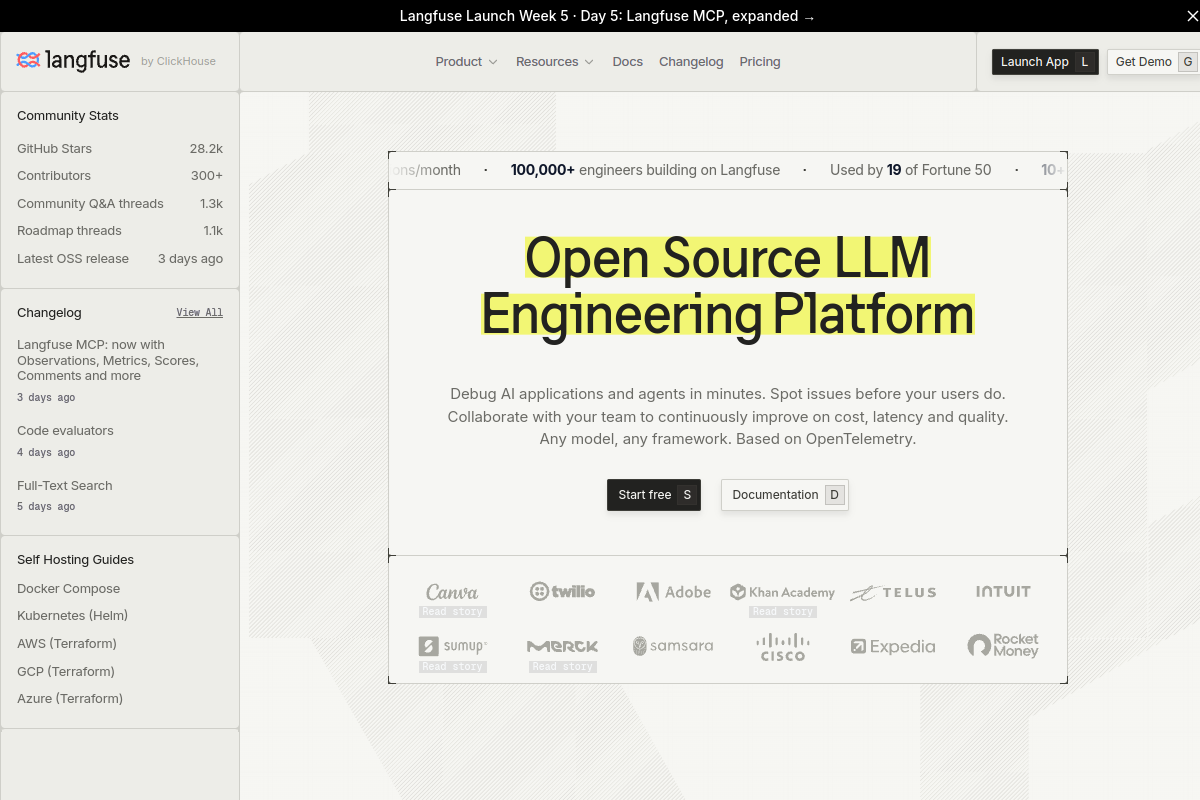Viewport: 1200px width, 800px height.
Task: Close the launch week announcement banner
Action: (x=1191, y=15)
